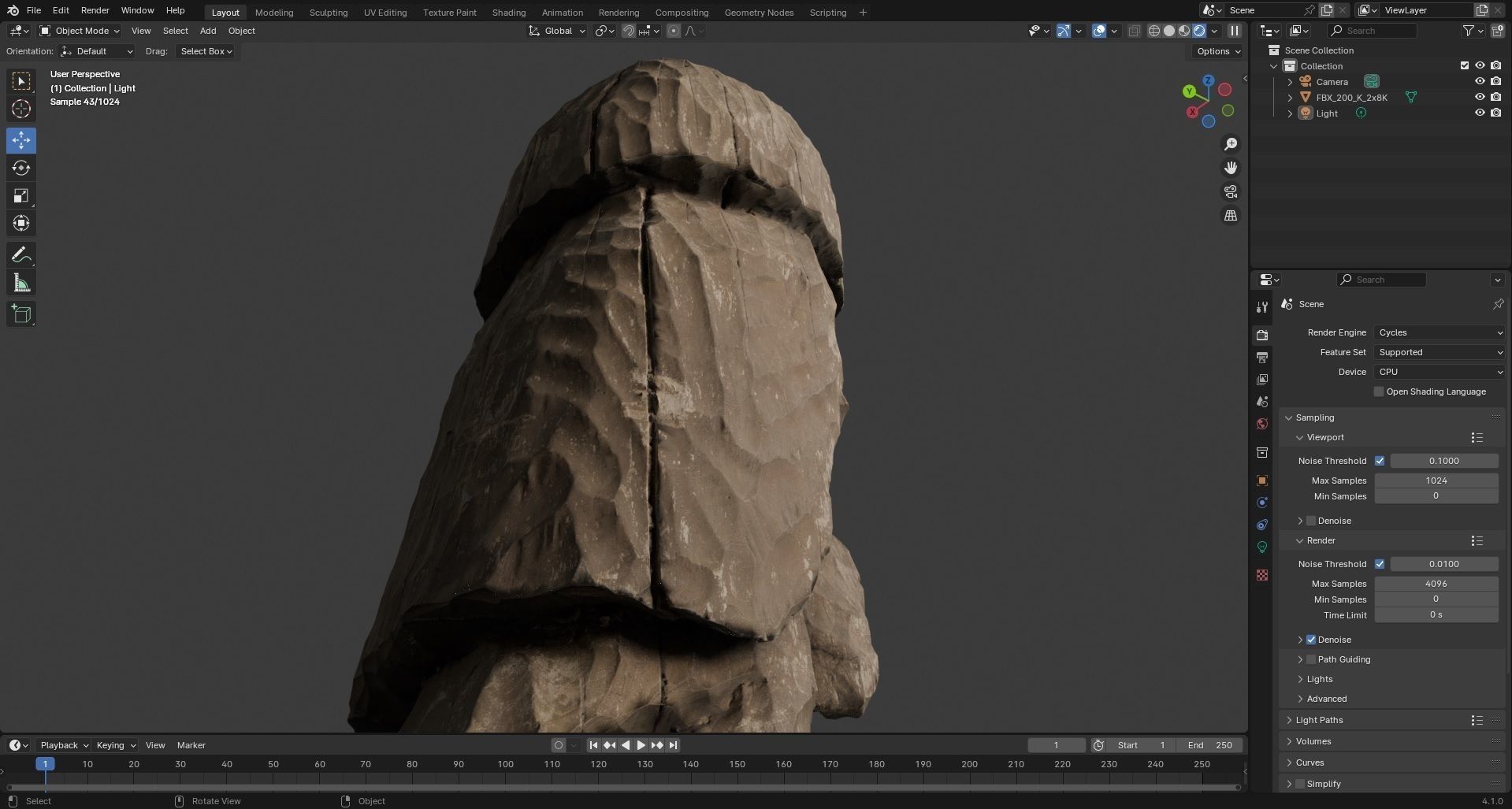This screenshot has height=809, width=1512.
Task: Click the Options button in viewport
Action: [x=1218, y=51]
